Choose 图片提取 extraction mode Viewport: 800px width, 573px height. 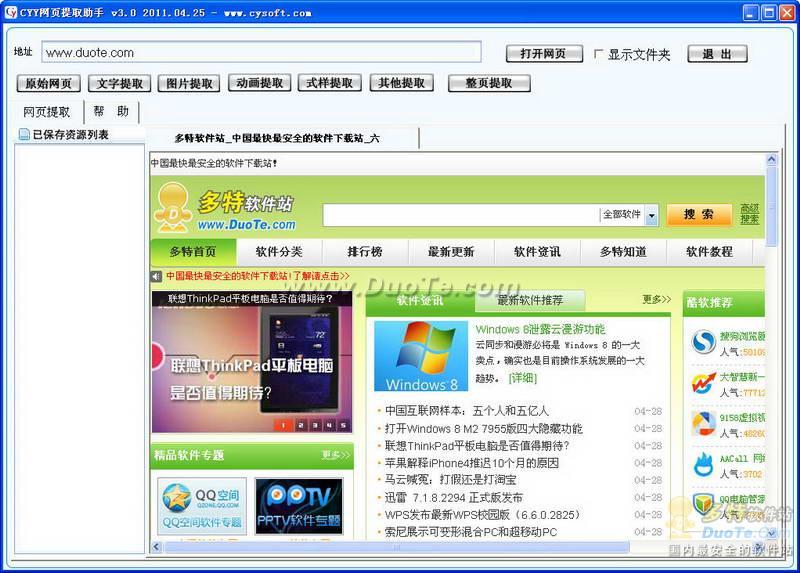click(189, 83)
